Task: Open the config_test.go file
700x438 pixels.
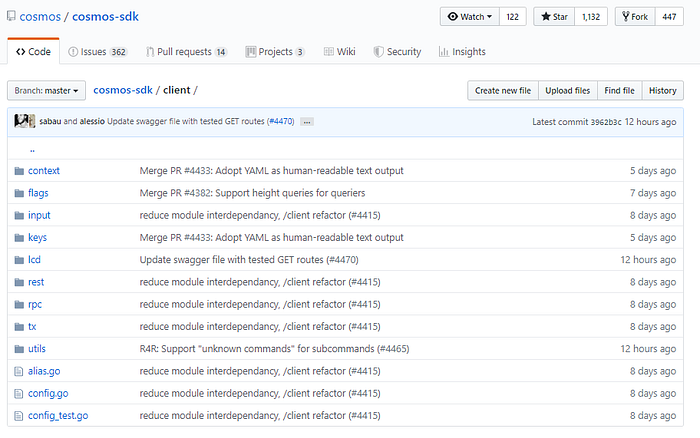Action: tap(58, 416)
